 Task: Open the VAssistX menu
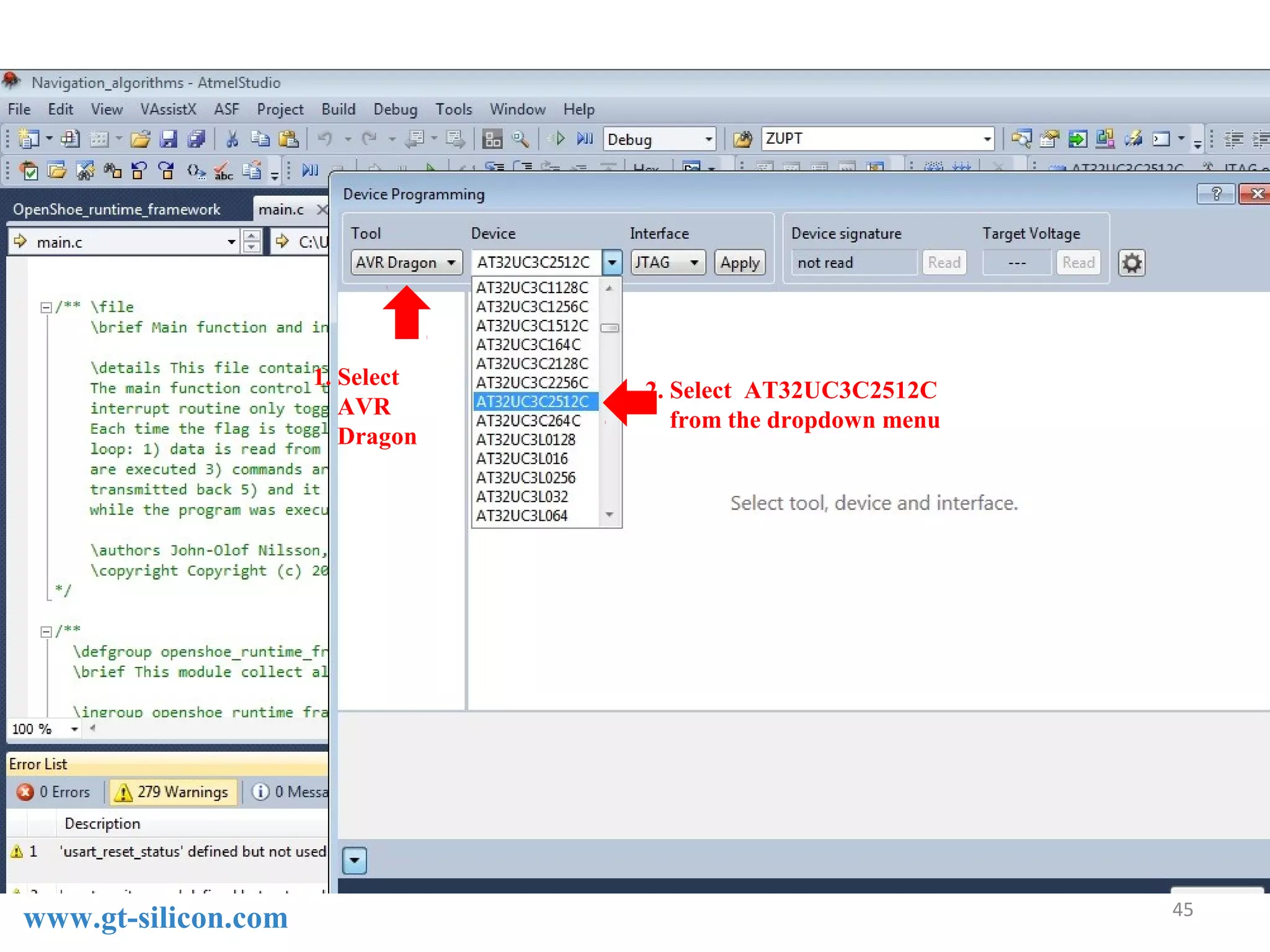click(x=168, y=110)
